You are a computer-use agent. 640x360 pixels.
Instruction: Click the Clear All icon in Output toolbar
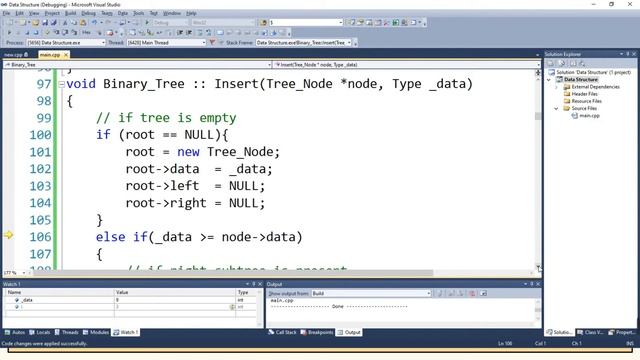coord(472,293)
